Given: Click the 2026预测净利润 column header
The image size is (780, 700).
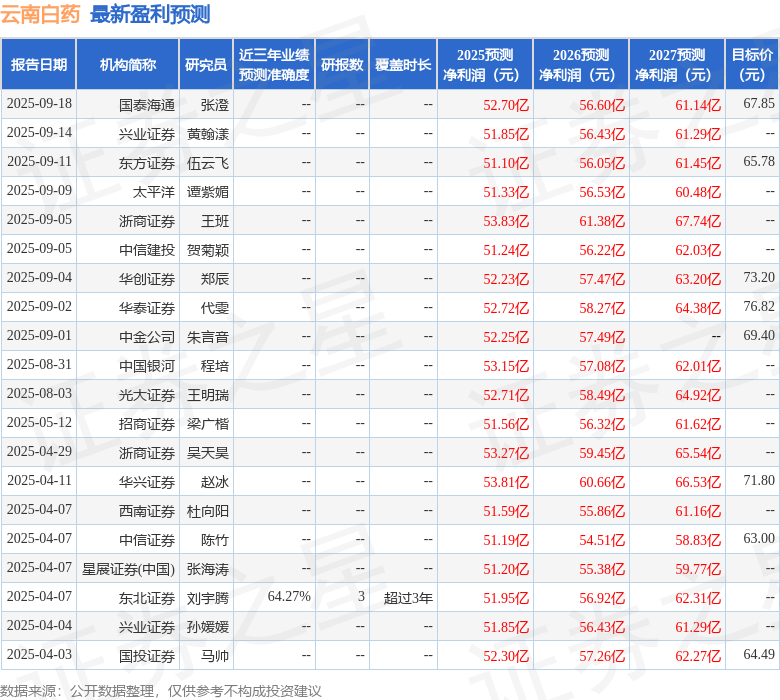Looking at the screenshot, I should pyautogui.click(x=581, y=65).
